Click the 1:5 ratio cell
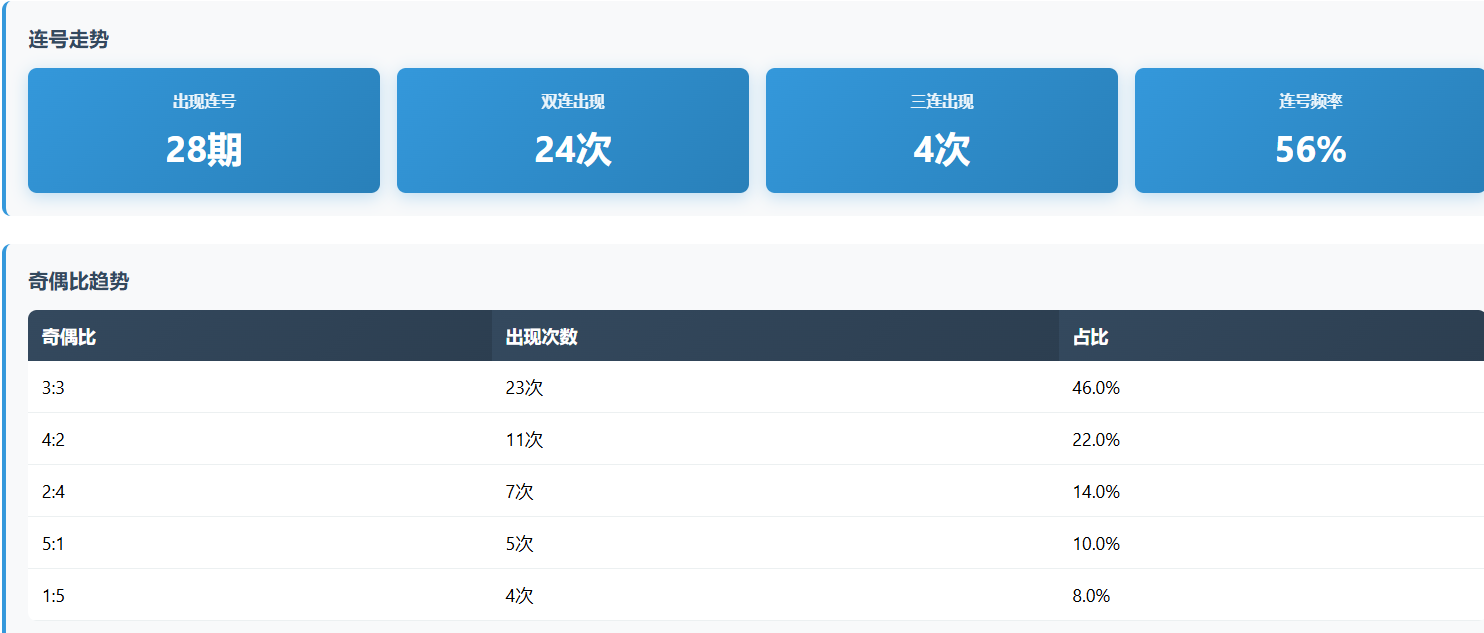Image resolution: width=1484 pixels, height=633 pixels. click(x=54, y=596)
